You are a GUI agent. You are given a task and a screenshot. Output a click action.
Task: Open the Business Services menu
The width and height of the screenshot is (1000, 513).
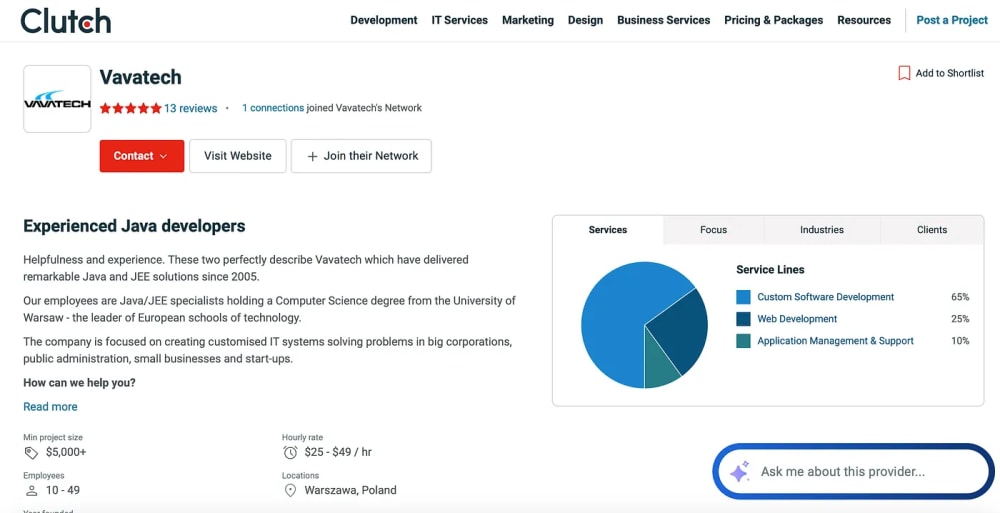point(664,20)
